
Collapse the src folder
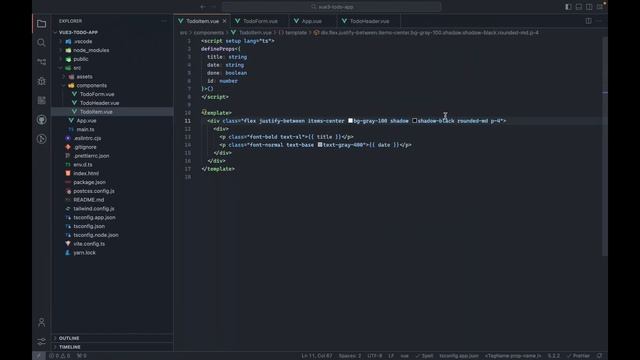pos(112,68)
